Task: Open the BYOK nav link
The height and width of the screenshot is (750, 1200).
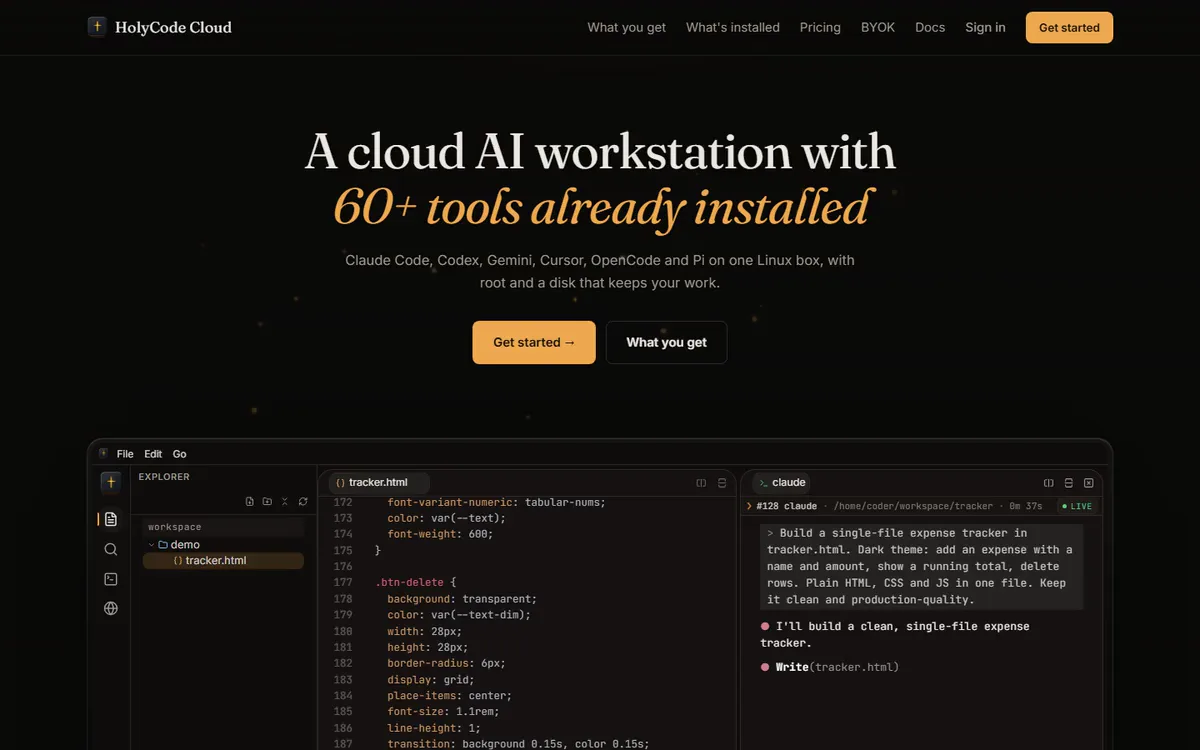Action: [x=878, y=28]
